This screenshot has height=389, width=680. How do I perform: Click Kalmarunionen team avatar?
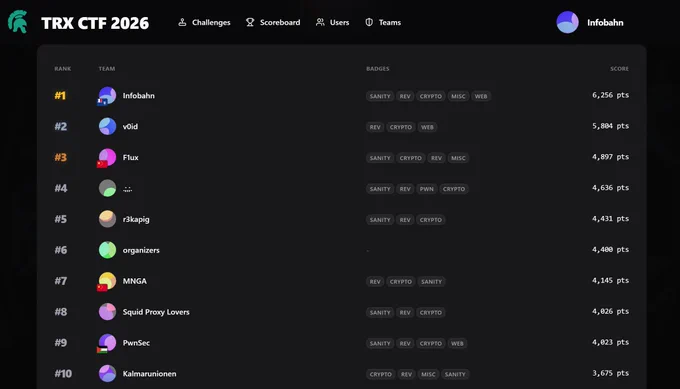pos(107,373)
